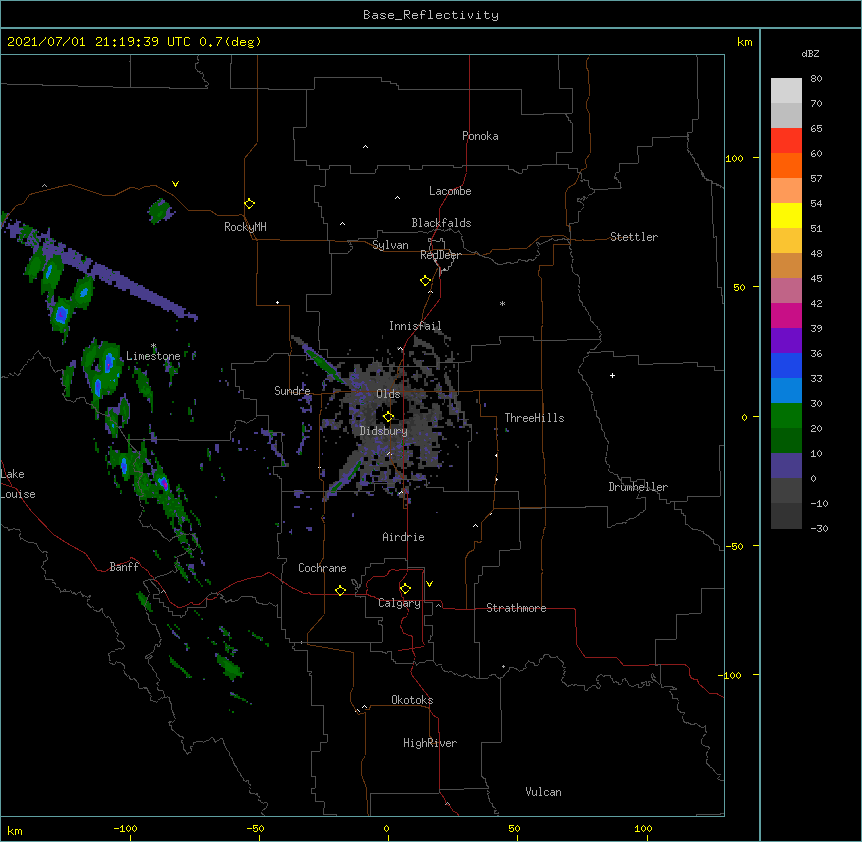
Task: Click the 45 value on the dBZ legend
Action: (816, 279)
